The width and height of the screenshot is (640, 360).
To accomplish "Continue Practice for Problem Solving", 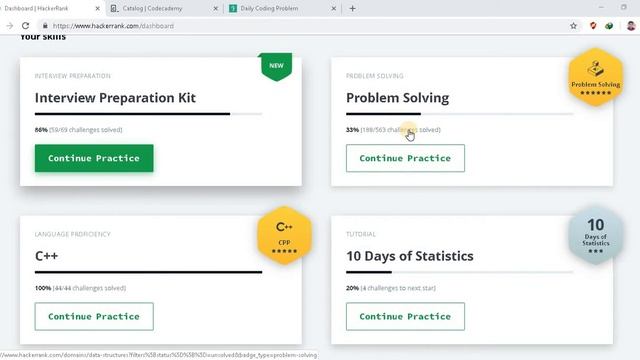I will pyautogui.click(x=405, y=158).
